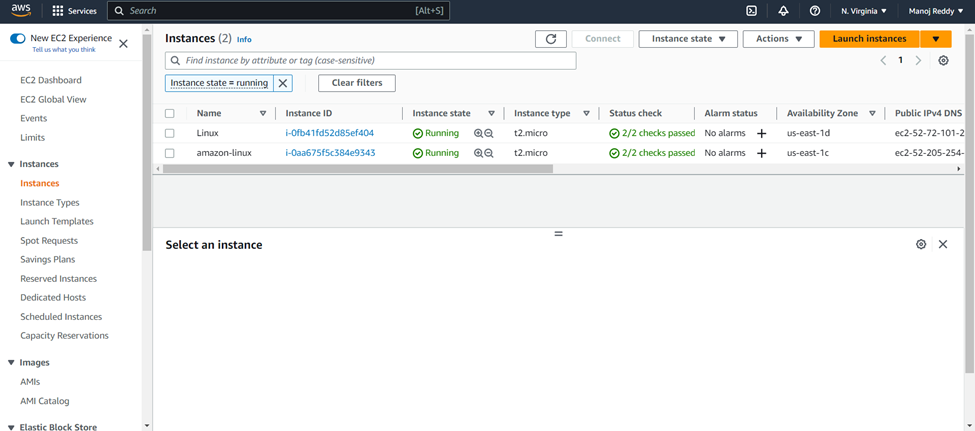Click the table horizontal scrollbar
Screen dimensions: 975x431
(x=358, y=169)
